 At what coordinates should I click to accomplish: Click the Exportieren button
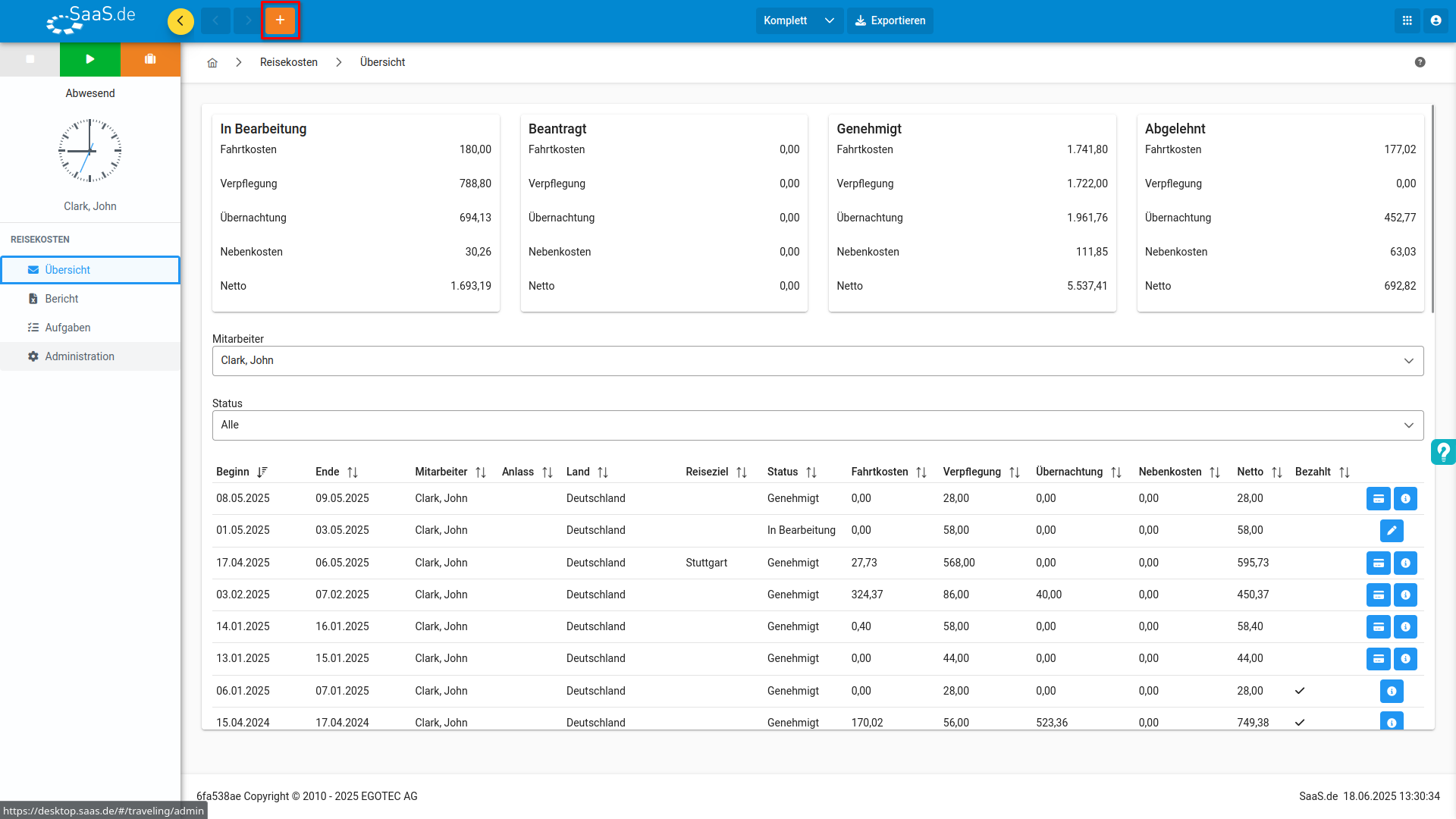[x=890, y=20]
